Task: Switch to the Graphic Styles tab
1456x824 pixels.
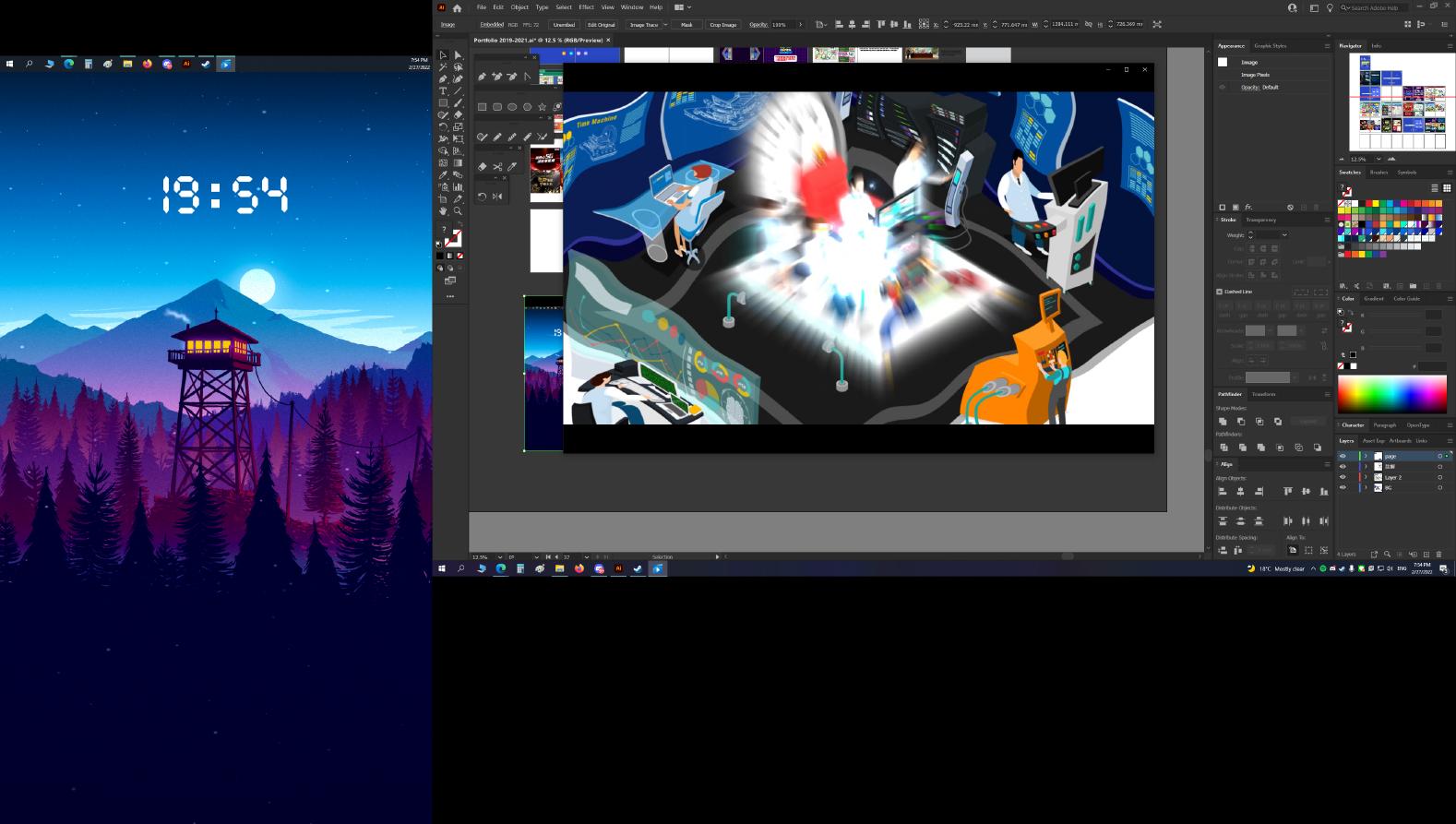Action: [1270, 46]
